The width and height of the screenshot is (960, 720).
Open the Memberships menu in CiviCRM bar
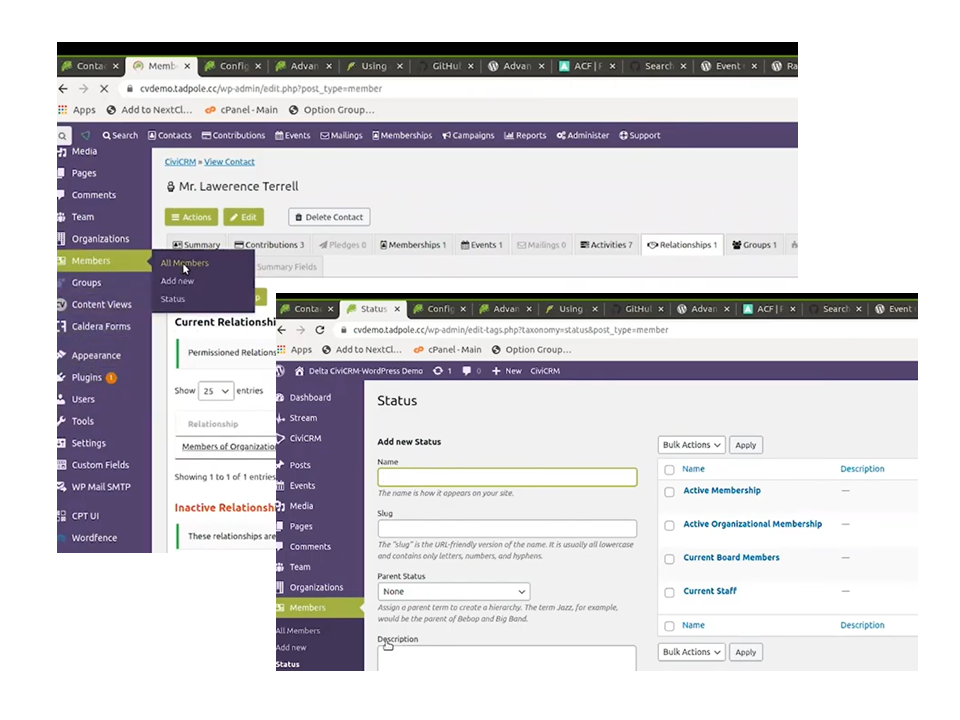[402, 136]
